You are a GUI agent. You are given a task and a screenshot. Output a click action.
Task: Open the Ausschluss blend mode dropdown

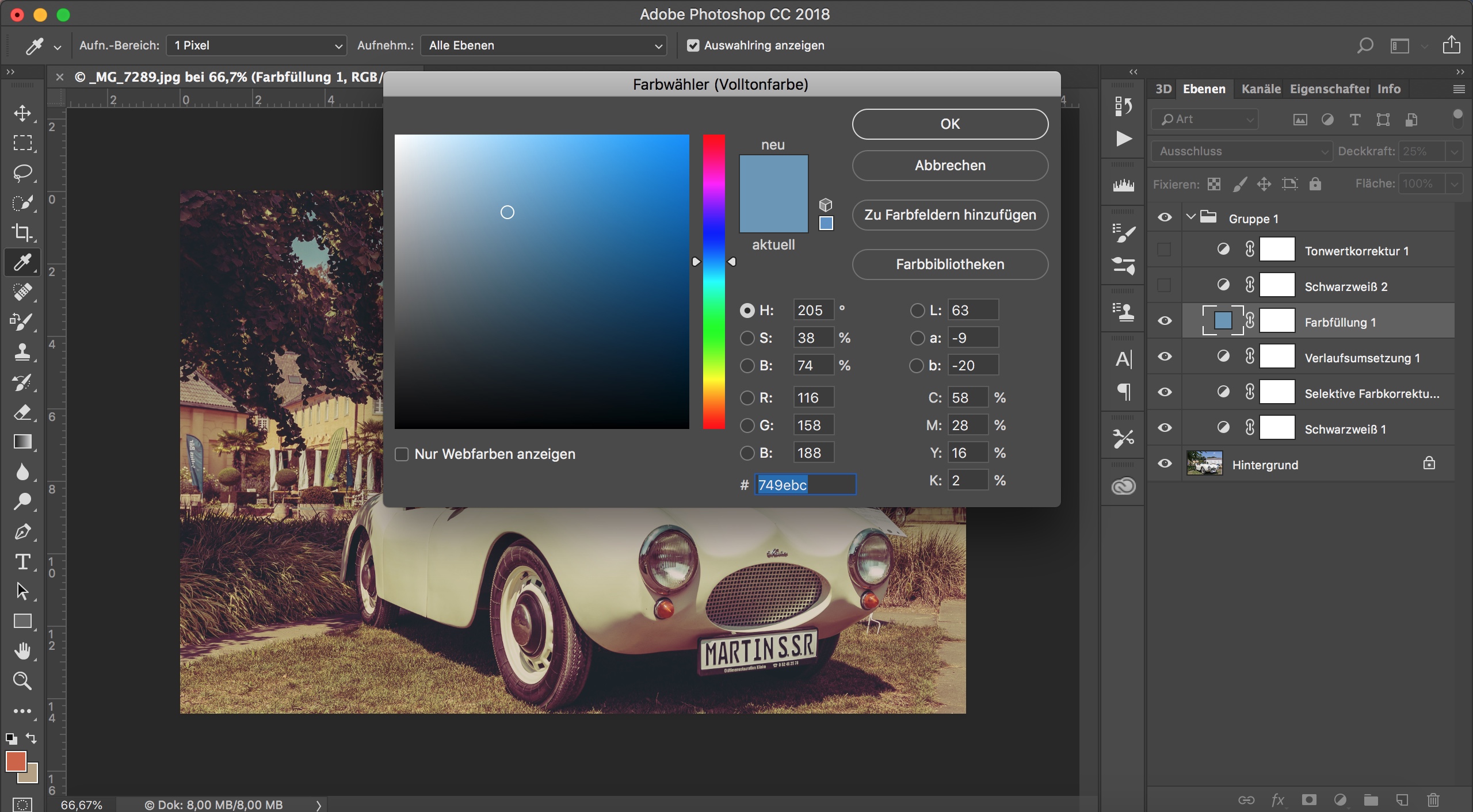[x=1242, y=151]
